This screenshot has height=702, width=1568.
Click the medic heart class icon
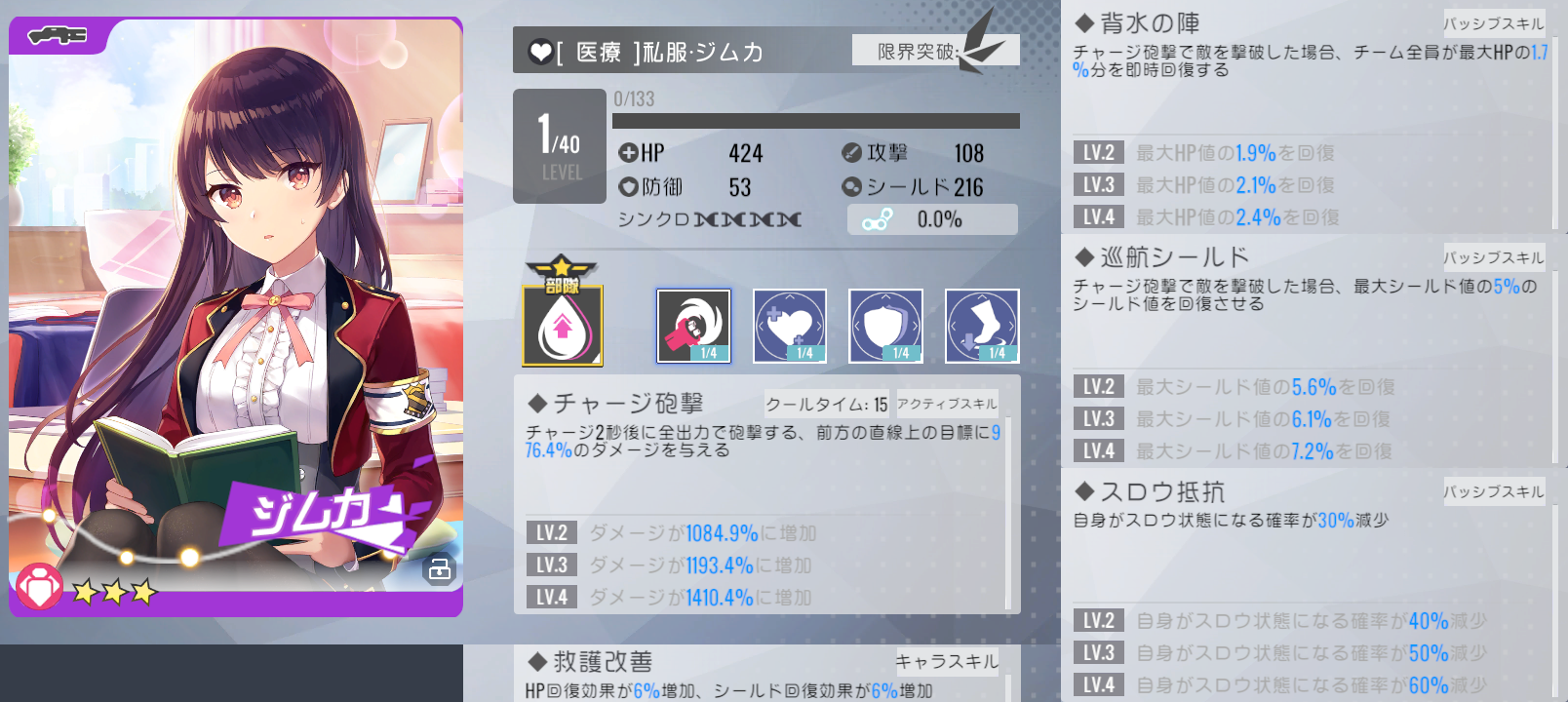coord(541,52)
